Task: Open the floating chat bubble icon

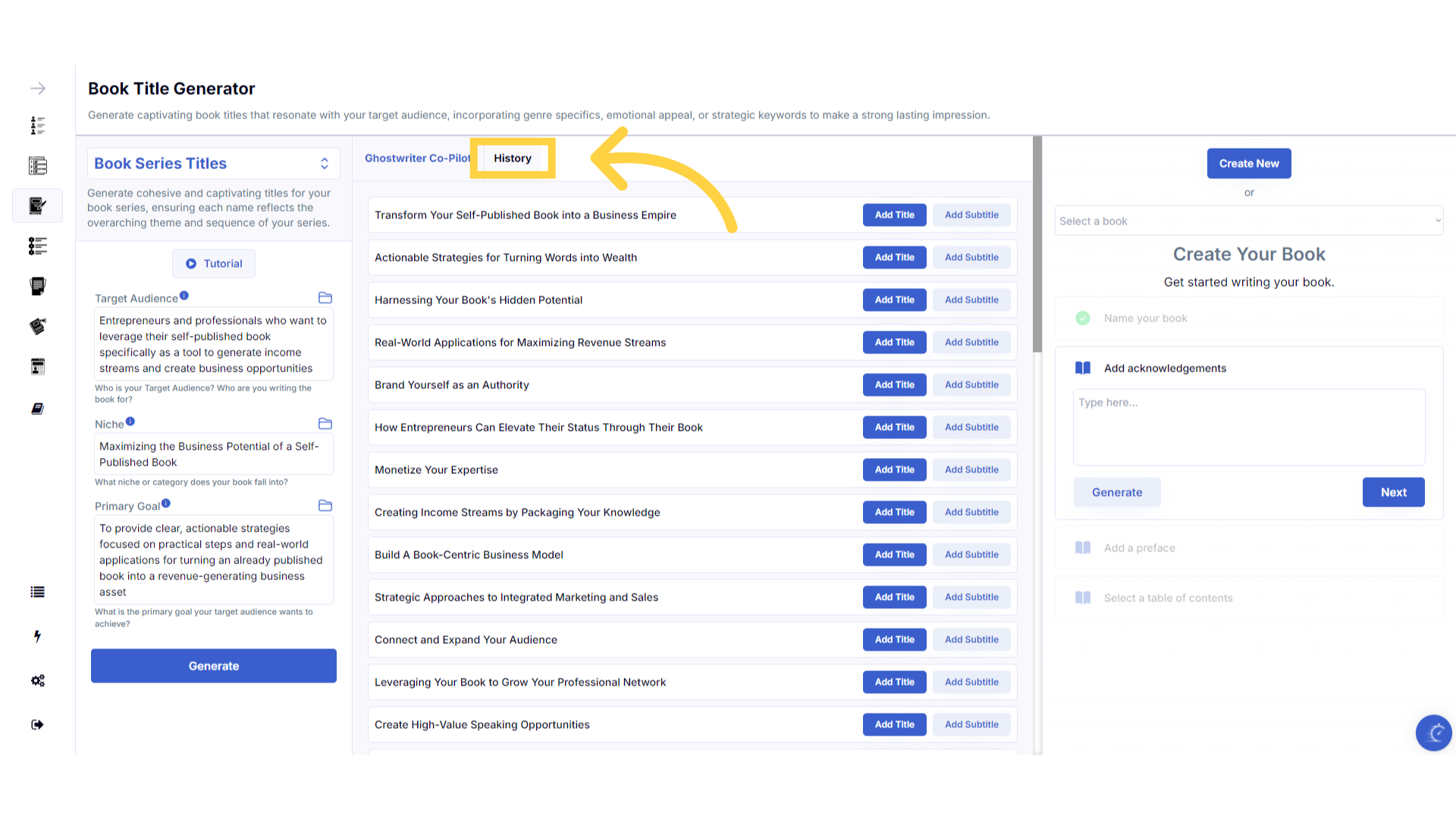Action: 1433,733
